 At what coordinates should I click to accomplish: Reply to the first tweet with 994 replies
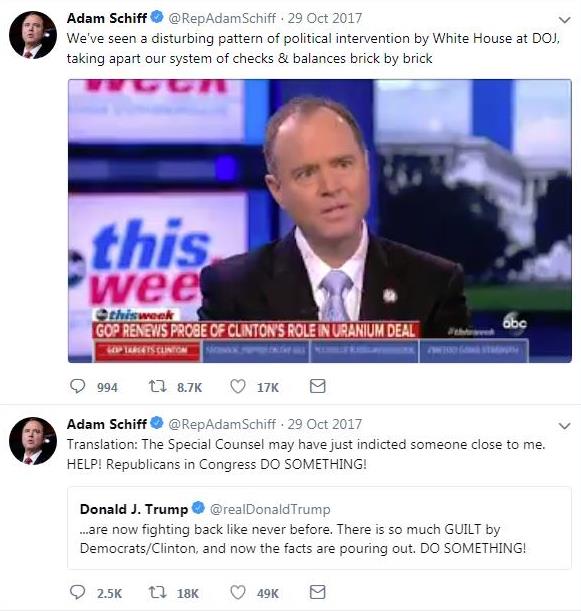point(77,387)
